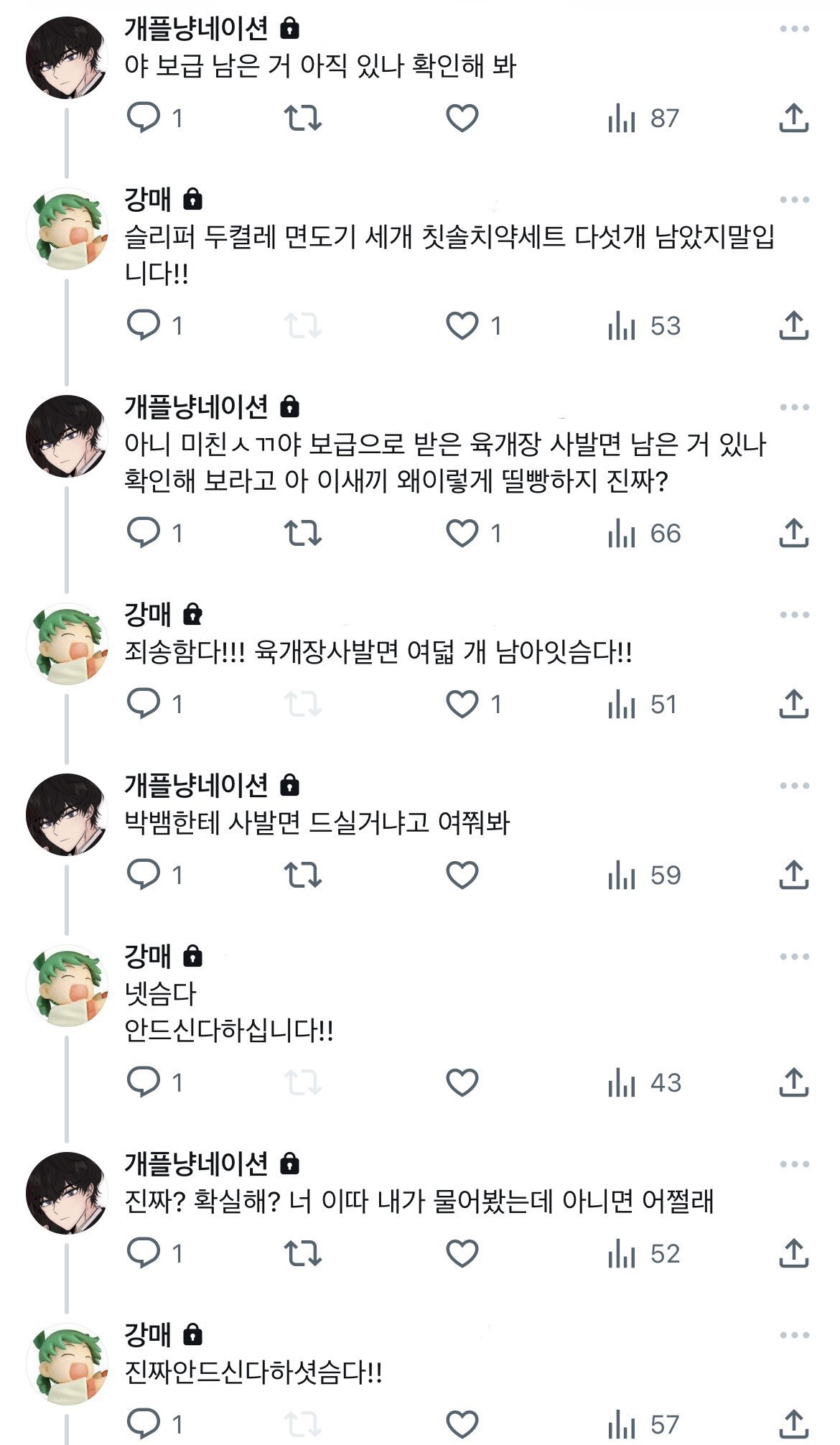Reply to the '야 보급 남은 거' tweet
Viewport: 840px width, 1445px height.
click(x=144, y=118)
